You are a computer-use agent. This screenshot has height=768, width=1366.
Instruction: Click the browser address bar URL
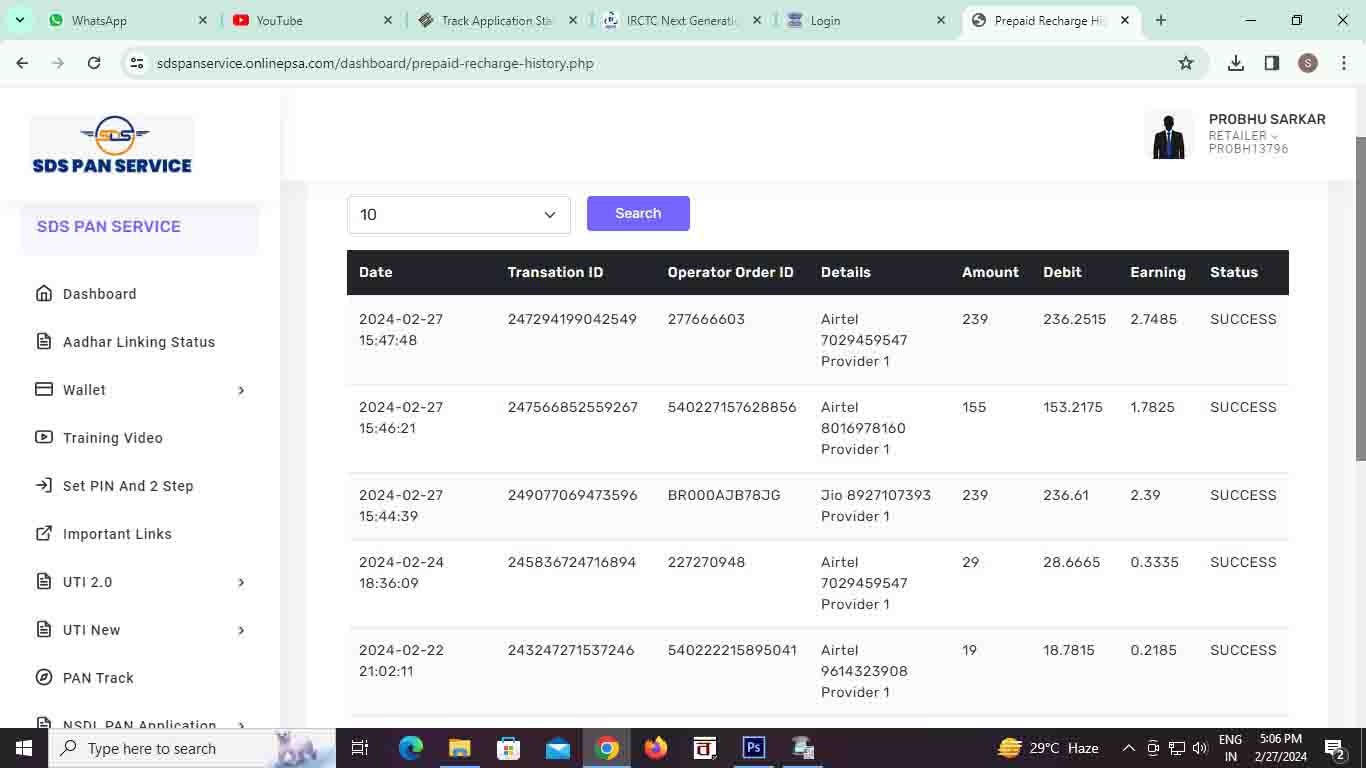pyautogui.click(x=375, y=63)
